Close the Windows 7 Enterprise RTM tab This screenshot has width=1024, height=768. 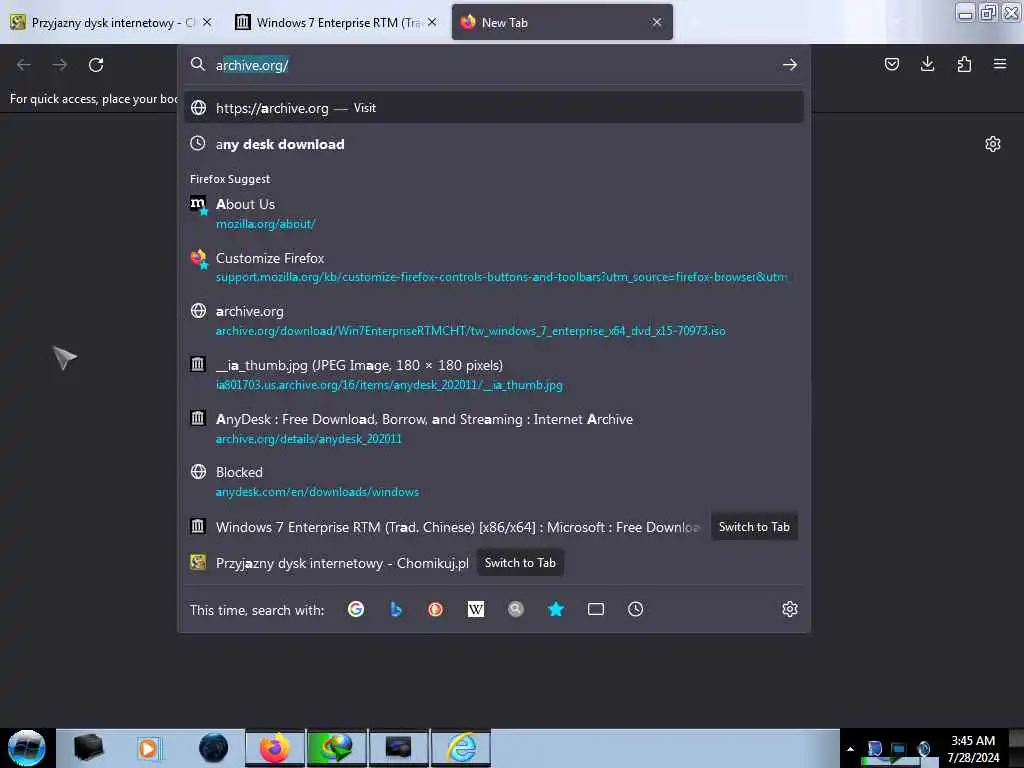pyautogui.click(x=432, y=22)
